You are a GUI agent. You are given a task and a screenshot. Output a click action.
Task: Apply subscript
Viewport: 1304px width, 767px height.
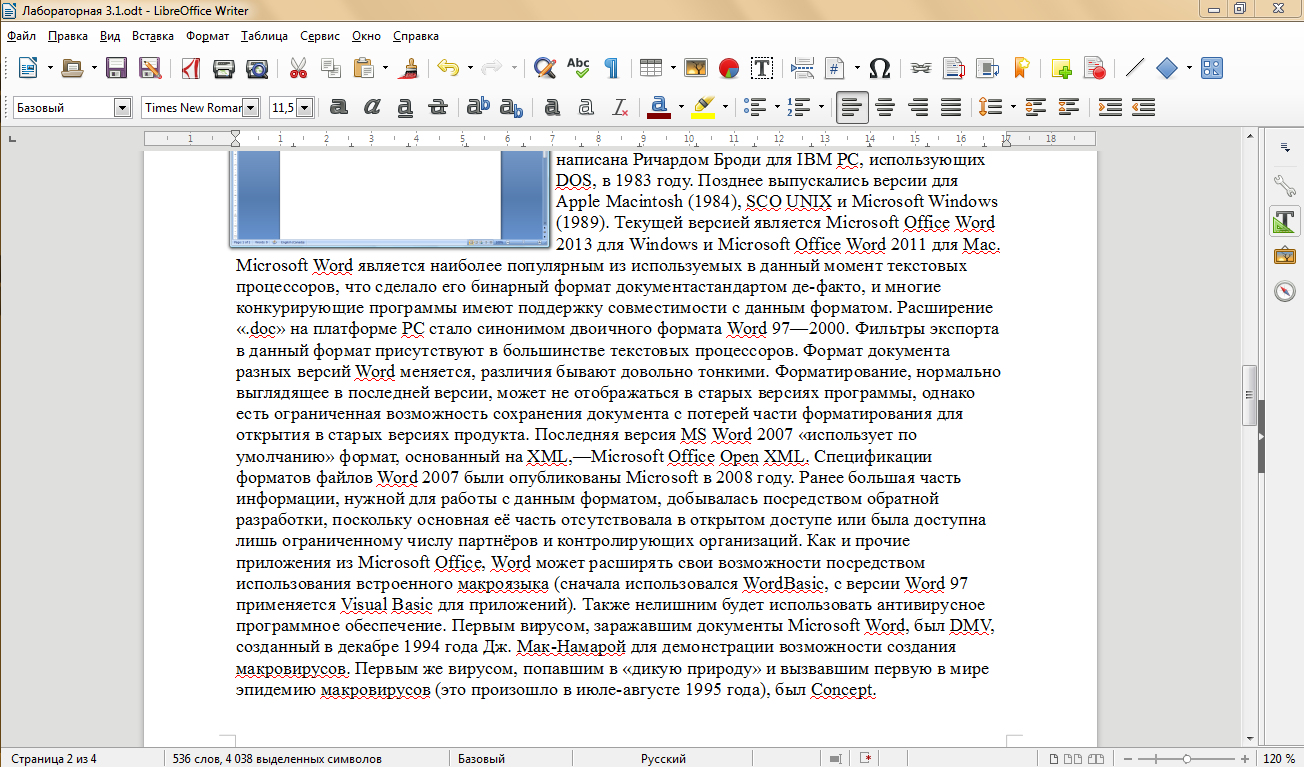(x=511, y=107)
